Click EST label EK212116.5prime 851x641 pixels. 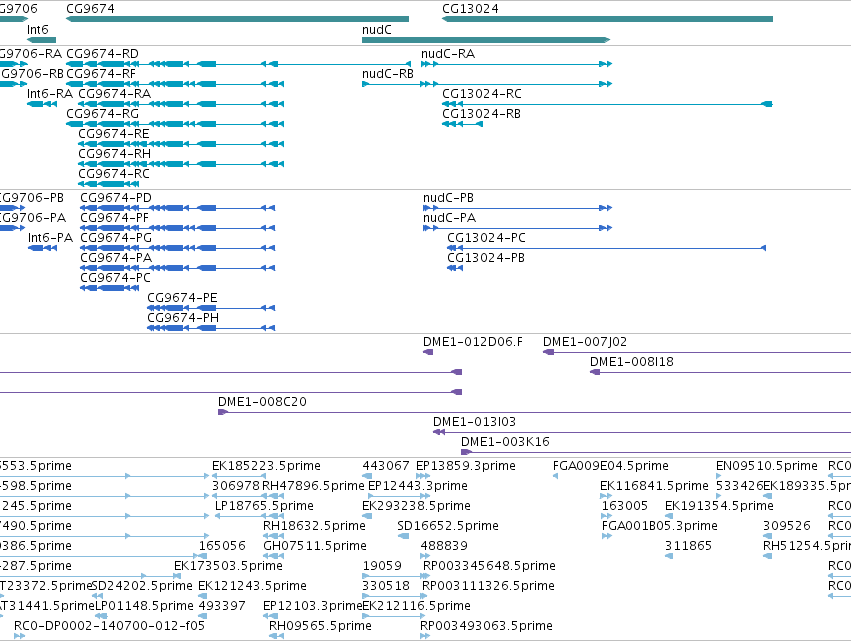pos(416,607)
